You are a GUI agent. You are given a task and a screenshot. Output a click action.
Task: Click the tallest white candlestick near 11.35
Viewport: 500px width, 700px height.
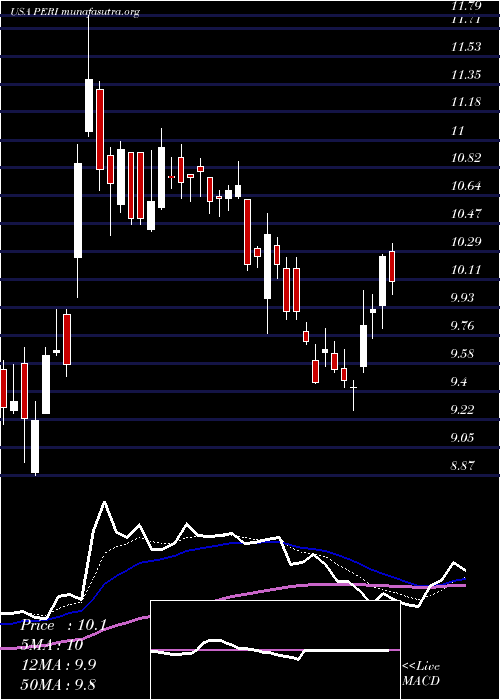pos(89,105)
